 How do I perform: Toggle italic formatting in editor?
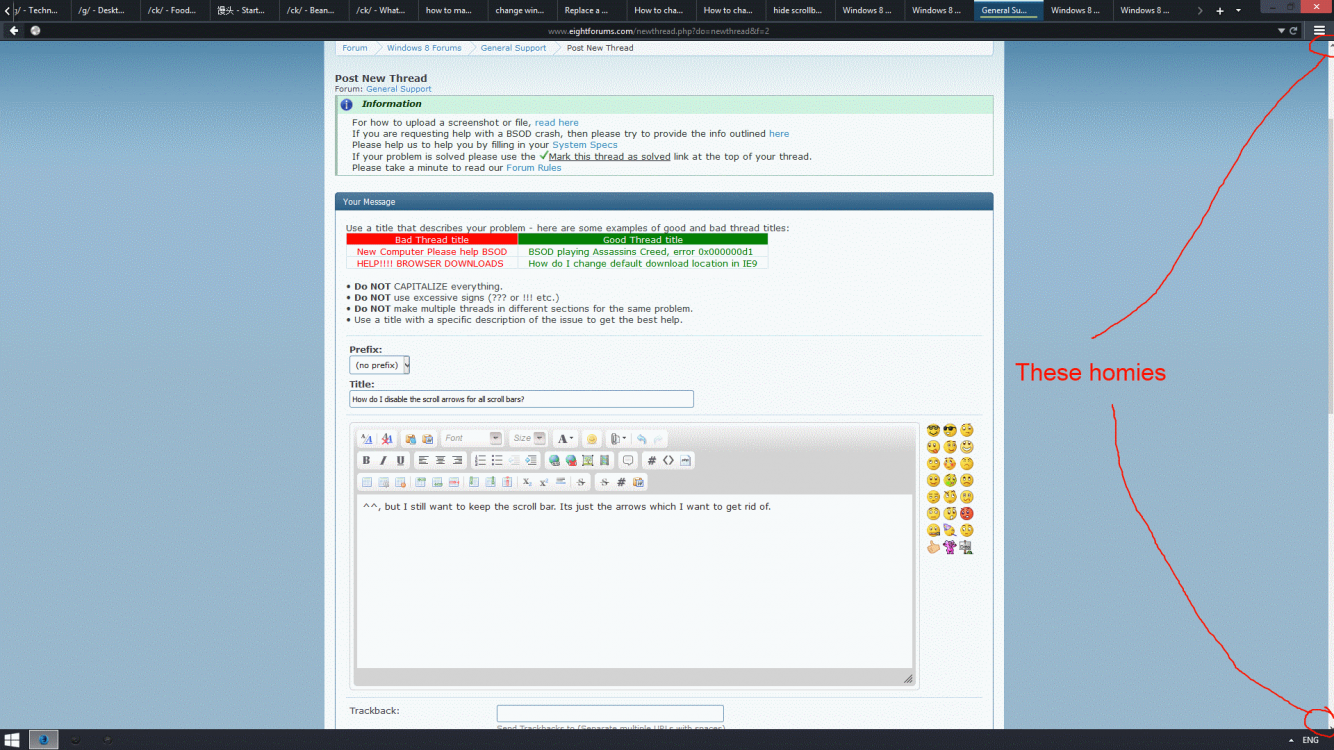pos(383,460)
